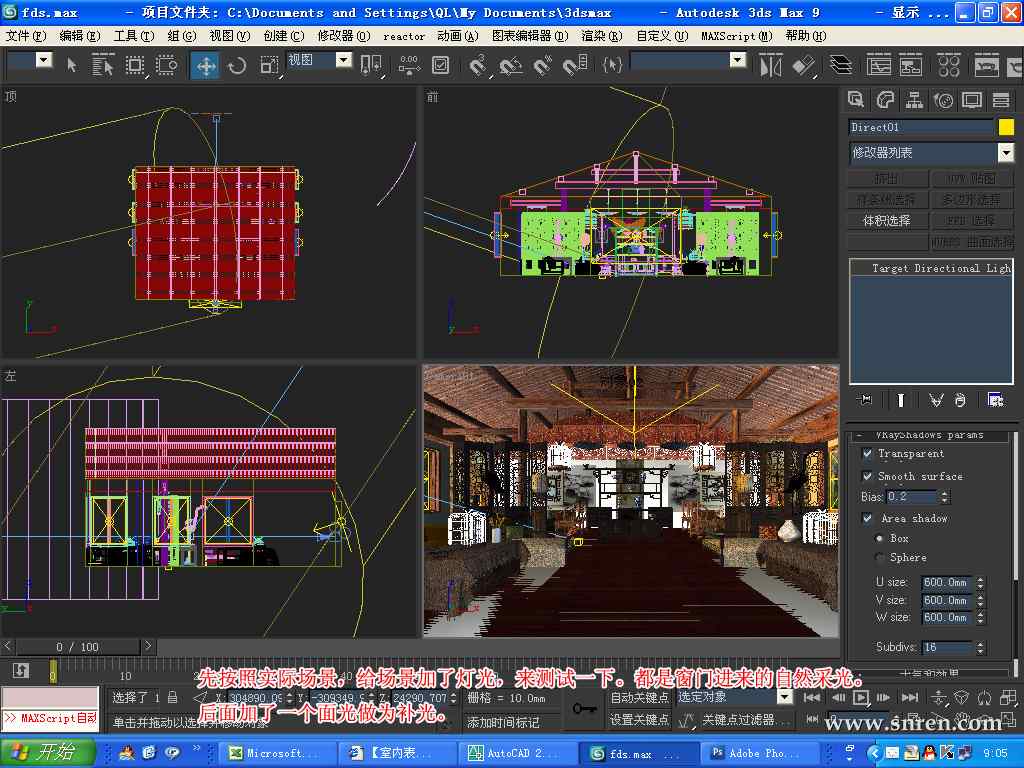The image size is (1024, 768).
Task: Open the 编辑(E) menu
Action: pos(80,36)
